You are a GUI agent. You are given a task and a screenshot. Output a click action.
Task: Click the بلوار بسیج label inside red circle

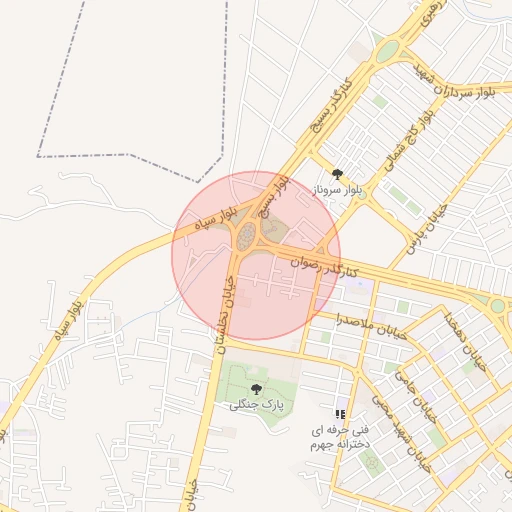pos(275,197)
